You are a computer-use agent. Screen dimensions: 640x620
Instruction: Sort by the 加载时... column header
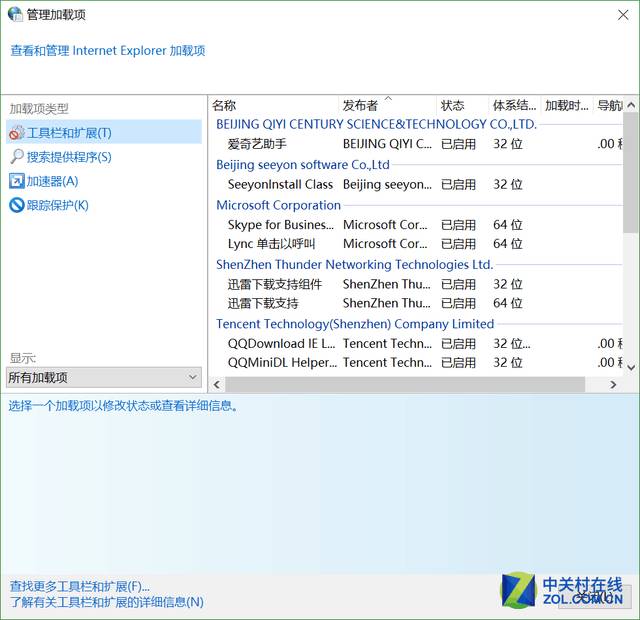[567, 105]
